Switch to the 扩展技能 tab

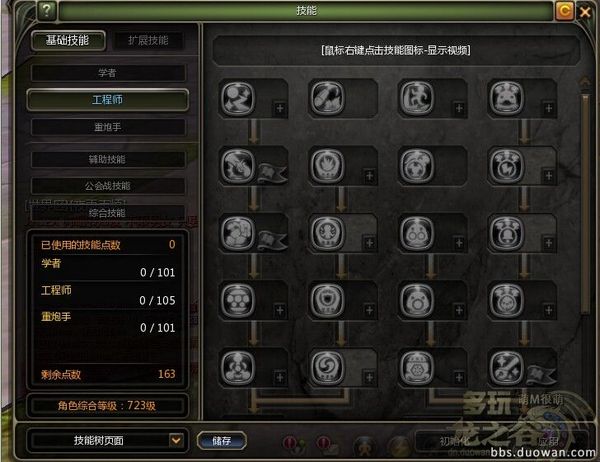point(148,40)
